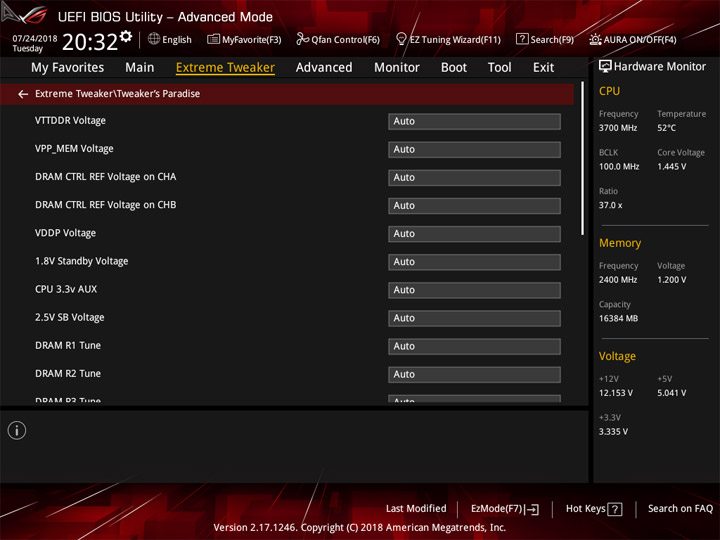Click the CPU temperature 52°C value

coord(666,128)
